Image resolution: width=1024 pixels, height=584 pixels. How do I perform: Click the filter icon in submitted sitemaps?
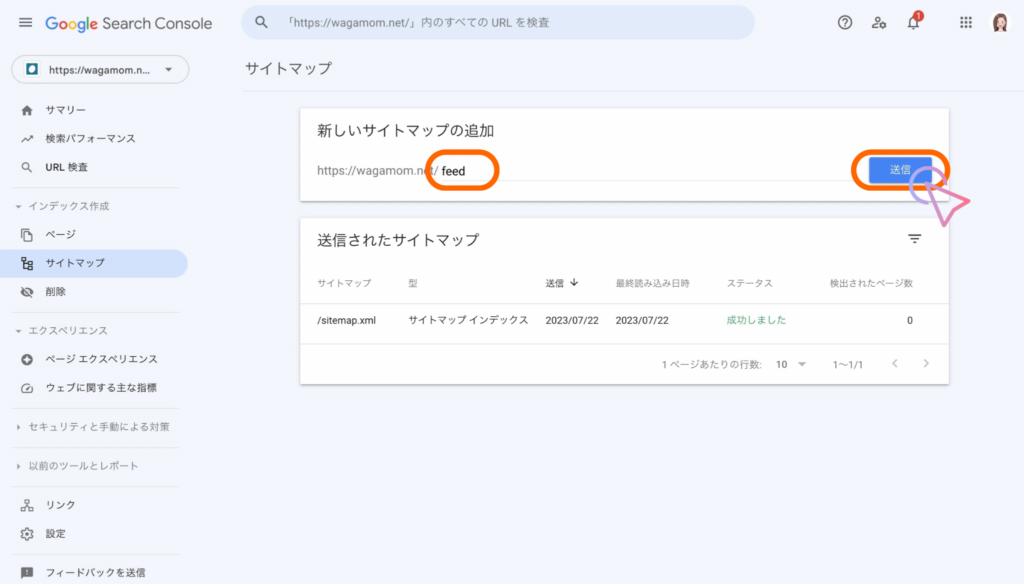coord(914,239)
